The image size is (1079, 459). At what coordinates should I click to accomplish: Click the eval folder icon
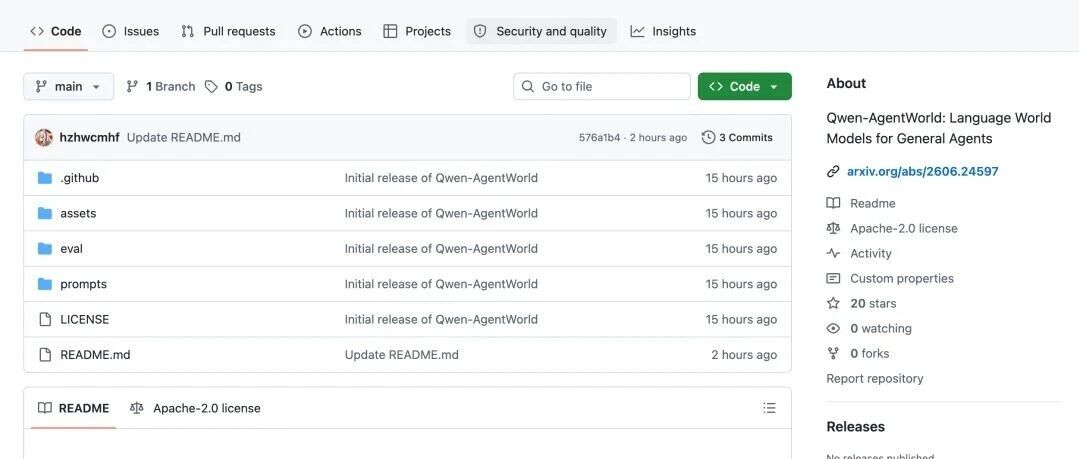(45, 248)
